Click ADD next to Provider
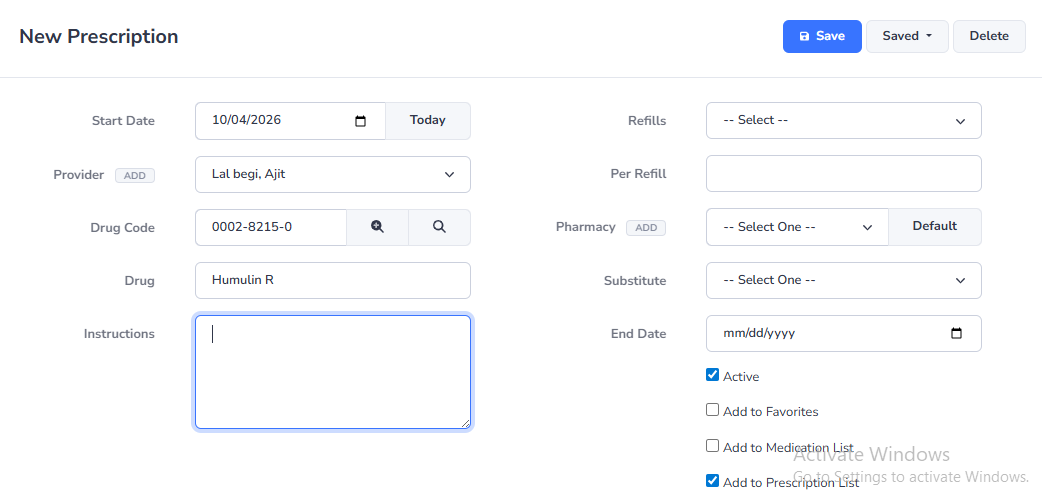The image size is (1042, 492). (x=134, y=175)
